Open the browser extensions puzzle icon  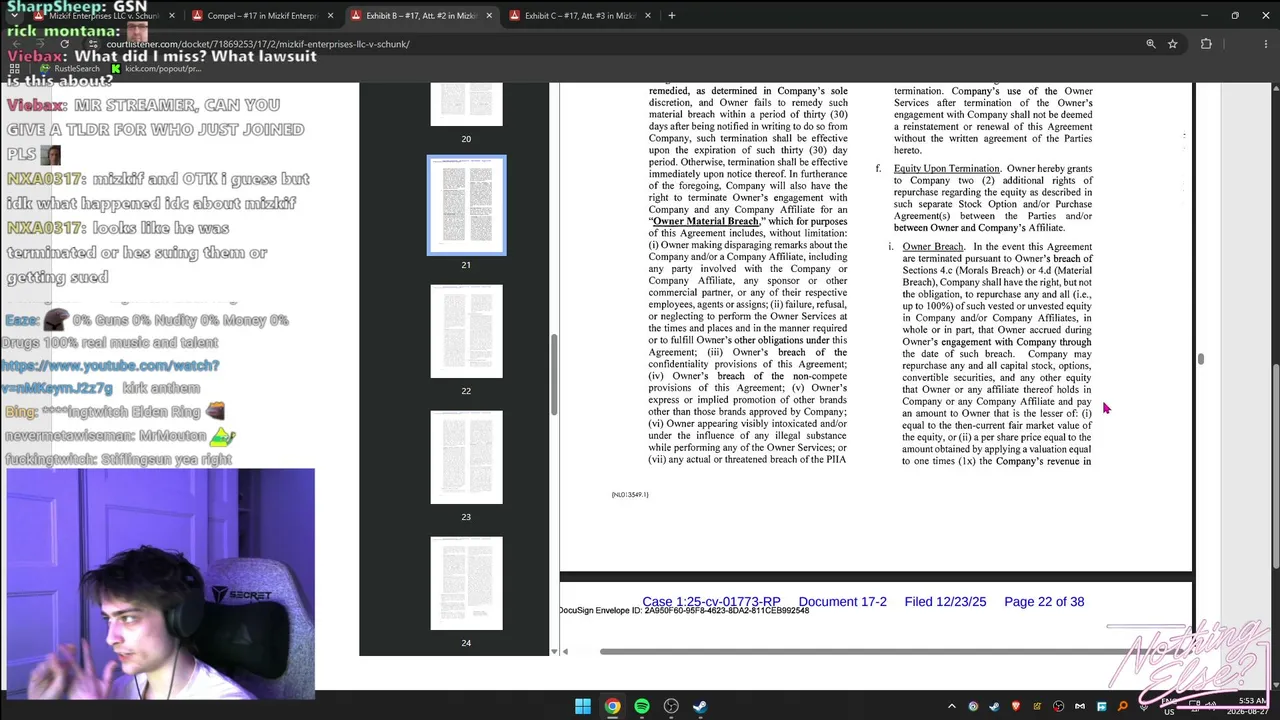(x=1206, y=44)
